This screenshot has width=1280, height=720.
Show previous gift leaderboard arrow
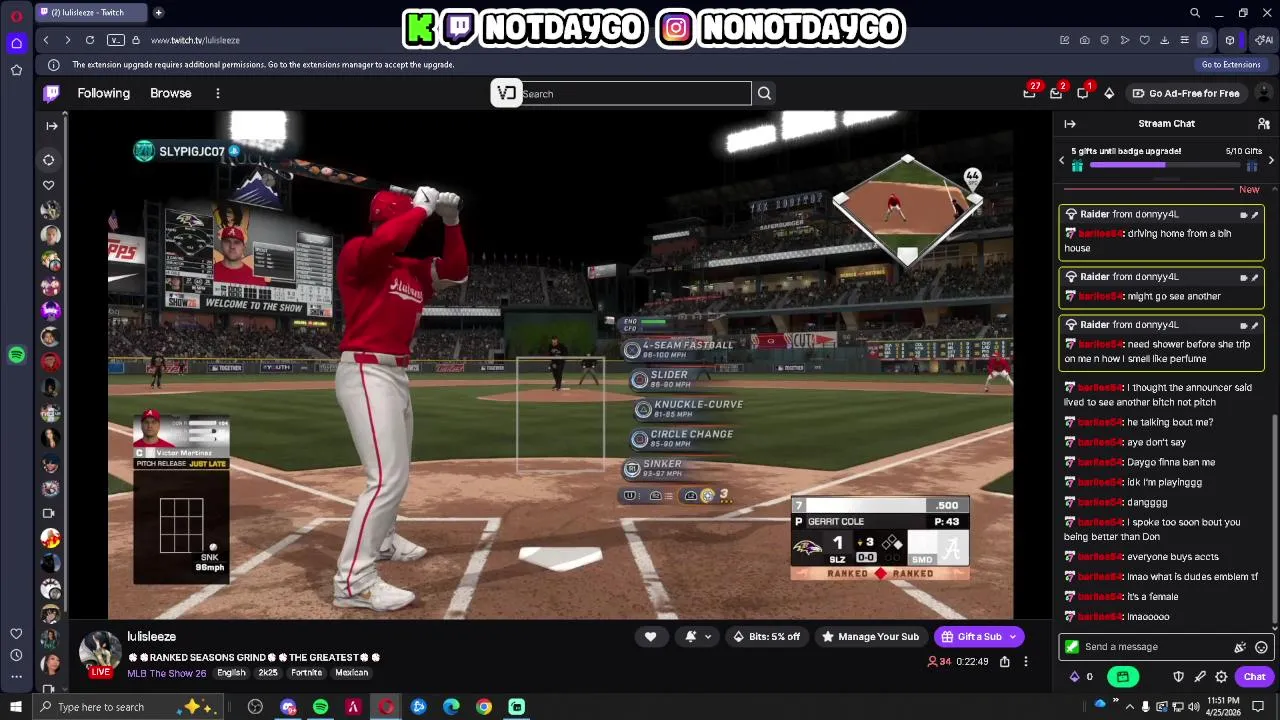tap(1062, 160)
